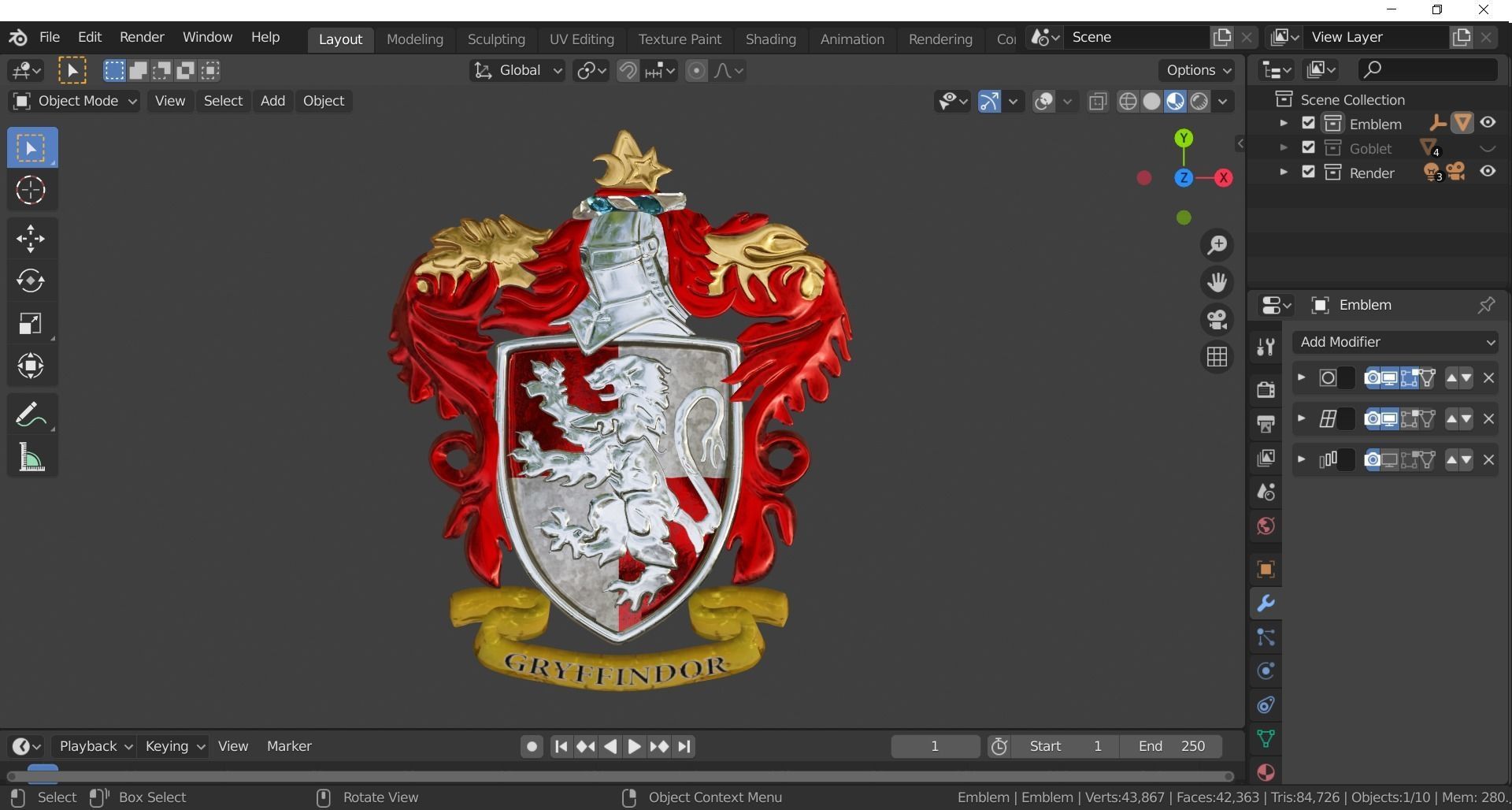Switch to the Shading workspace tab
1512x810 pixels.
click(770, 39)
